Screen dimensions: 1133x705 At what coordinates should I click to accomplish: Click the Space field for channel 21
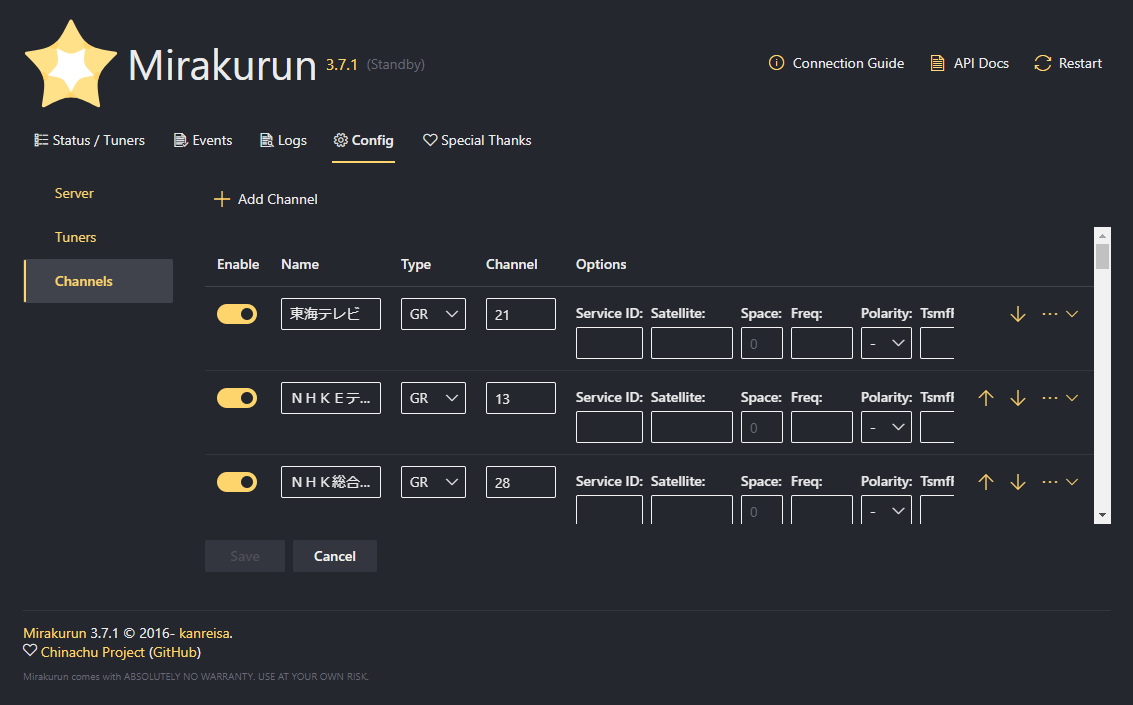pos(762,343)
